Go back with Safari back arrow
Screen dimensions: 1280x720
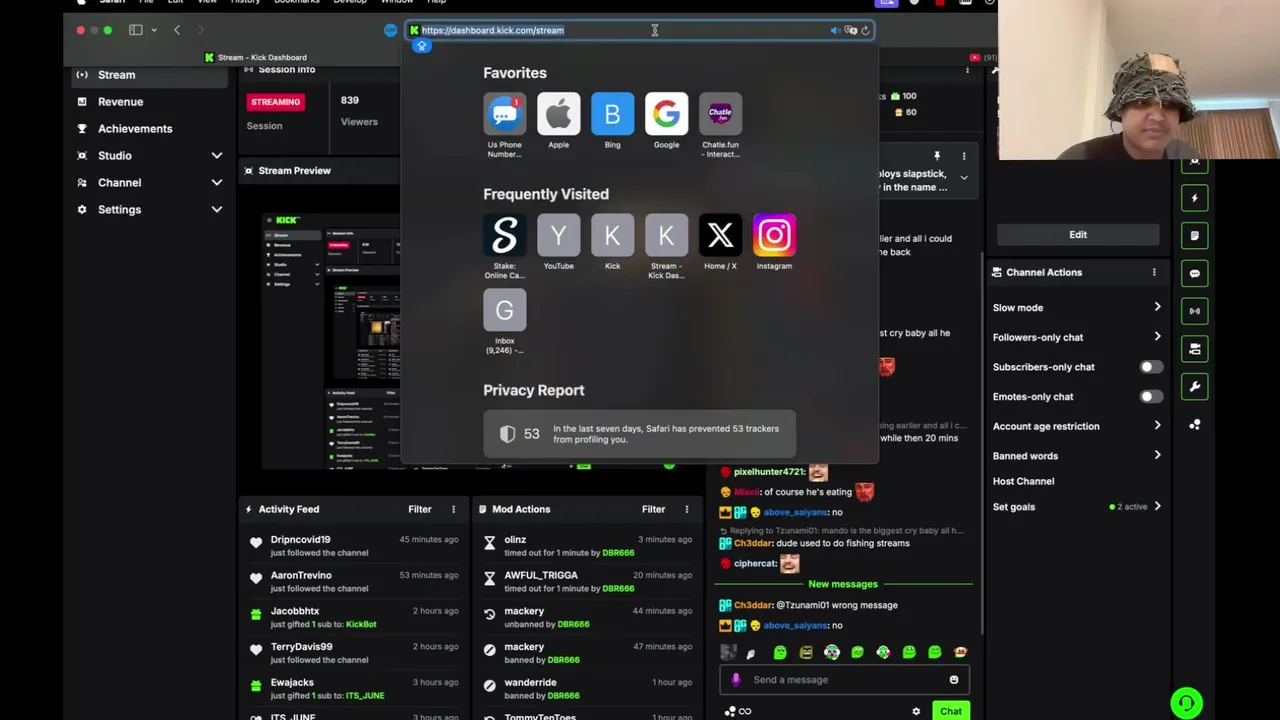(x=177, y=30)
